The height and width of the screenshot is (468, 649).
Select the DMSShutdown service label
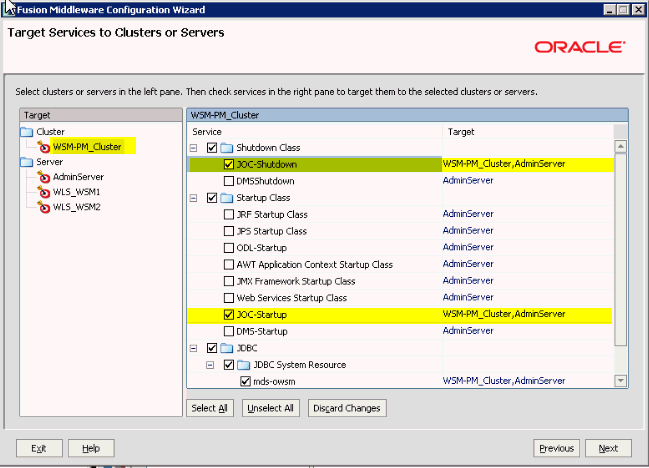coord(265,181)
